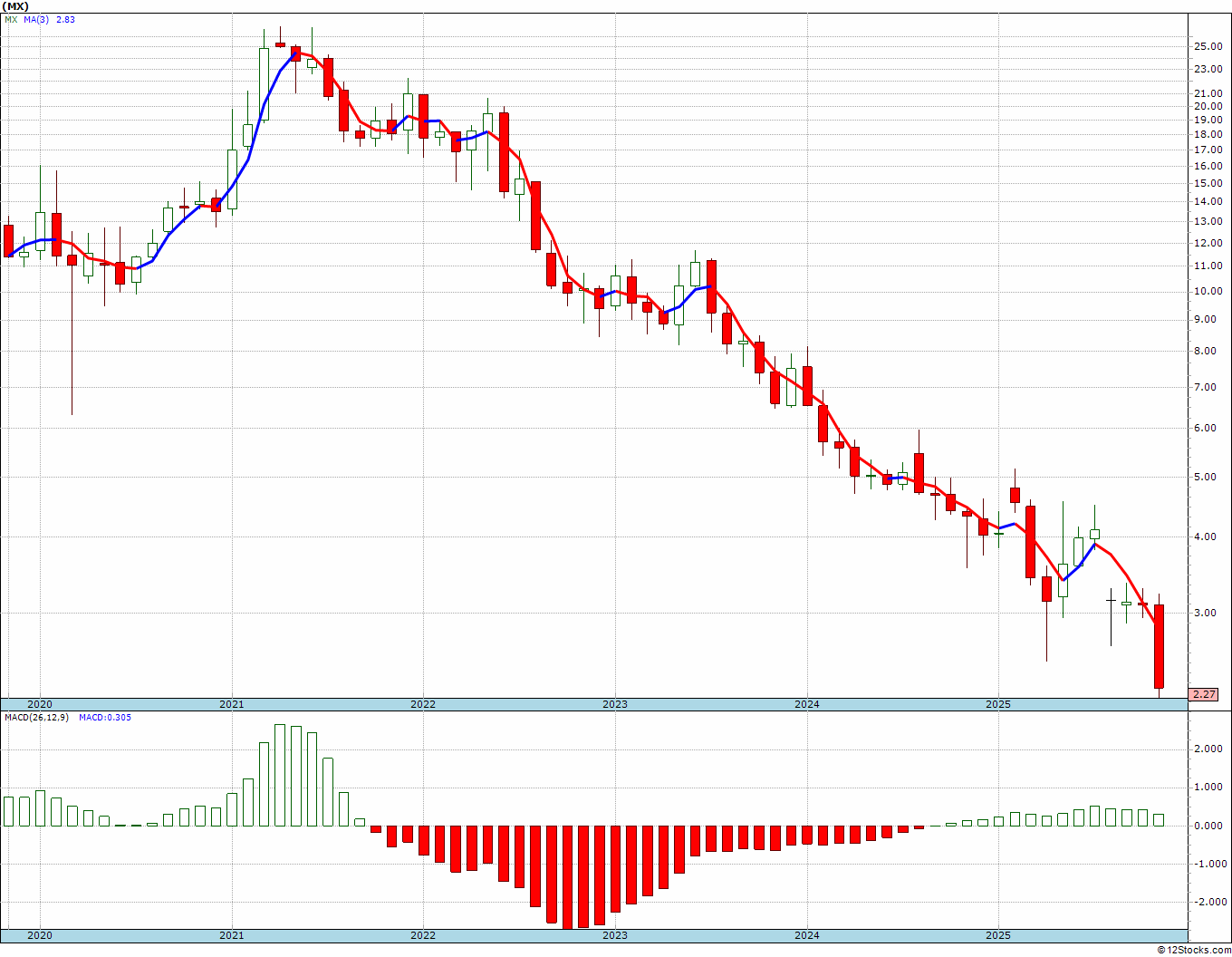
Task: Select the 15.00 price axis label
Action: pos(1208,183)
